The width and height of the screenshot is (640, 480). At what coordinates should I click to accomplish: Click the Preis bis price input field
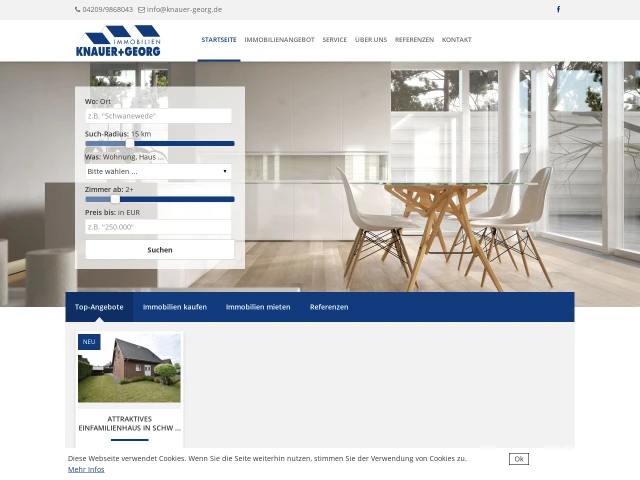pos(159,227)
